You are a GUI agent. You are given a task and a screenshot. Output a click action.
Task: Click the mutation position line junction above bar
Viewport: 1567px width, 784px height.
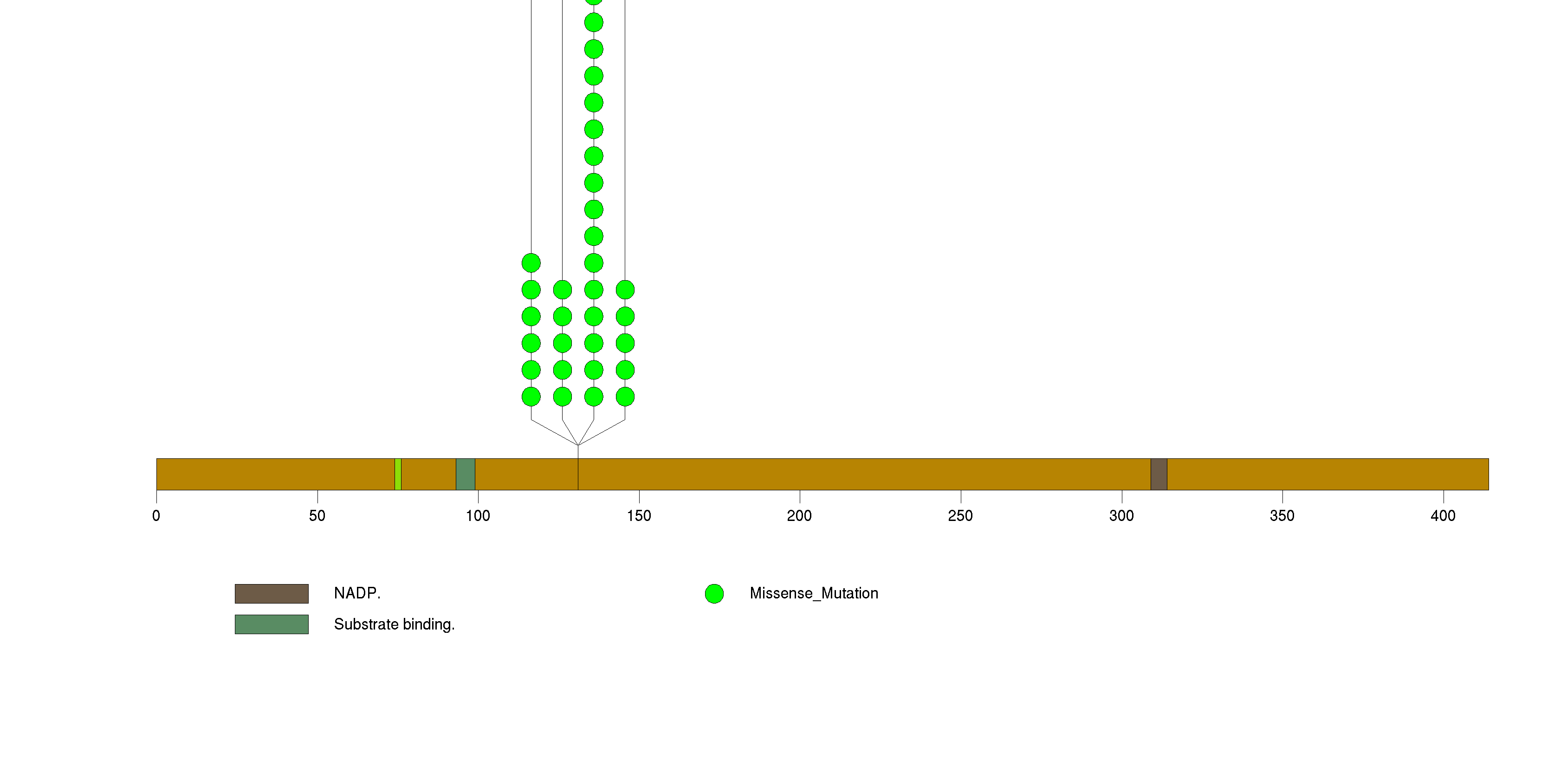578,445
